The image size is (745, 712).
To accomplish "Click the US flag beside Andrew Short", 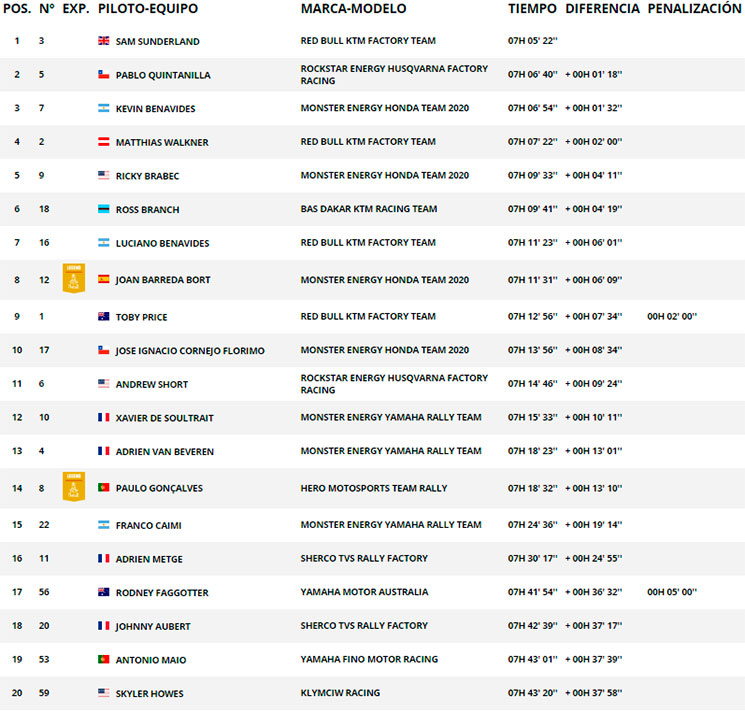I will tap(104, 383).
